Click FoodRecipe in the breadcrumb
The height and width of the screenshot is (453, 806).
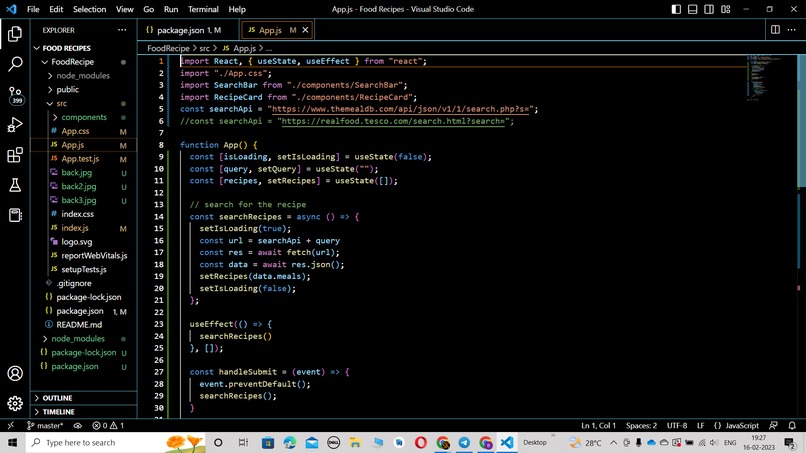click(x=168, y=48)
